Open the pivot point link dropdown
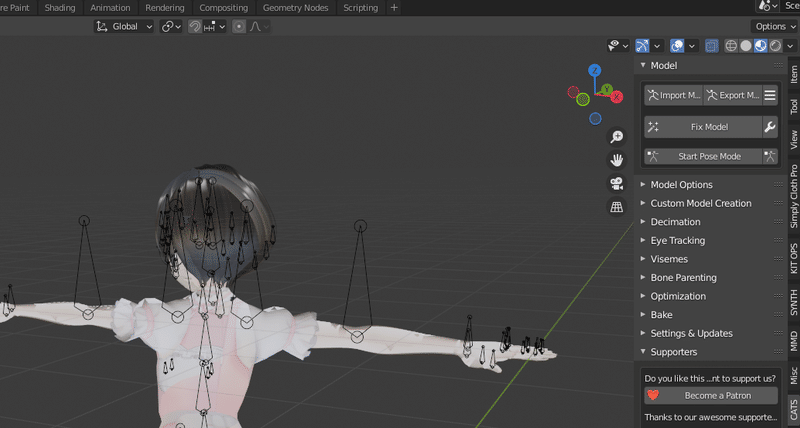The height and width of the screenshot is (428, 800). (x=171, y=27)
